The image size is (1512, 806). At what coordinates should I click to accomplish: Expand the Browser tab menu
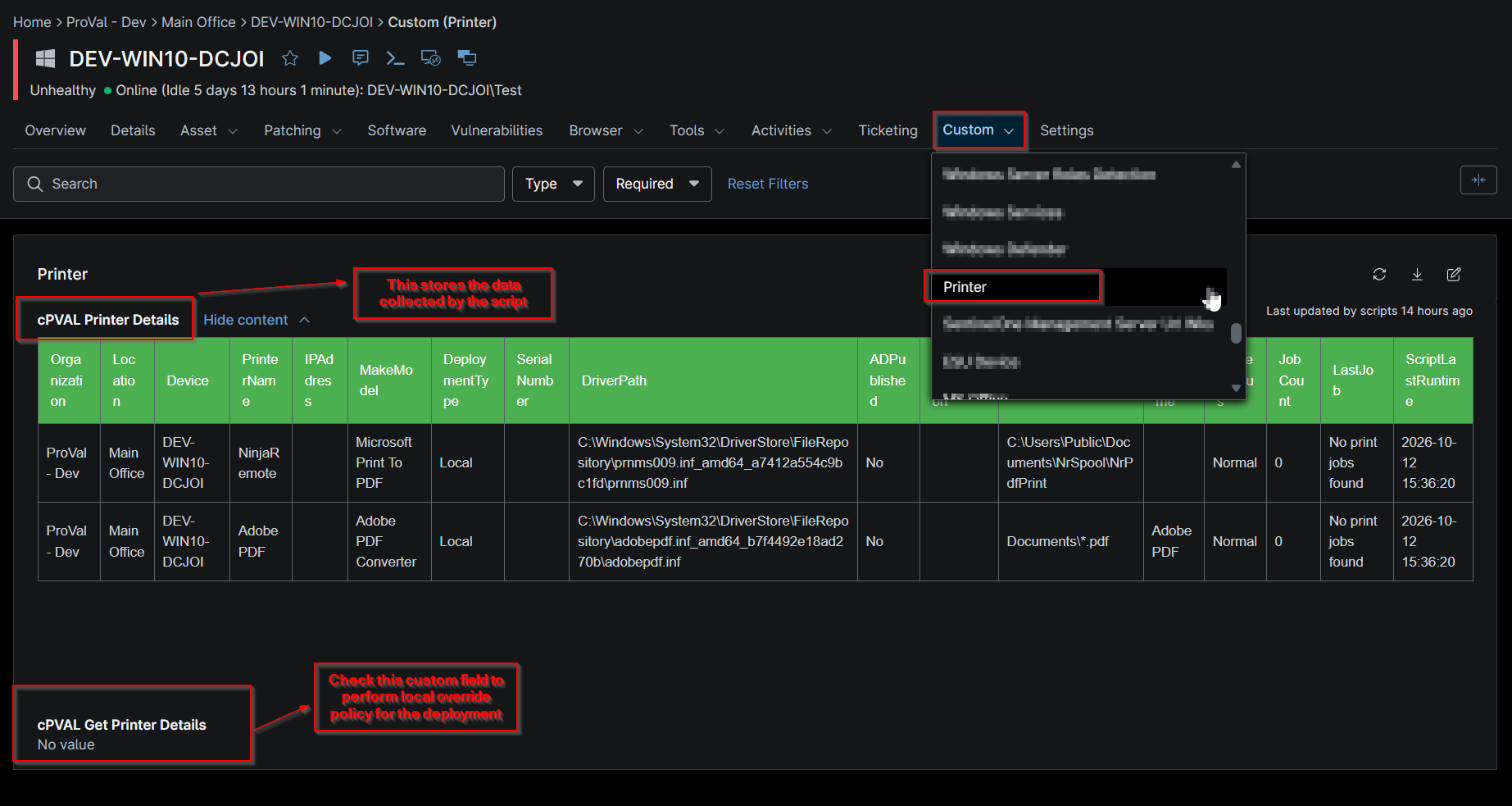[606, 131]
